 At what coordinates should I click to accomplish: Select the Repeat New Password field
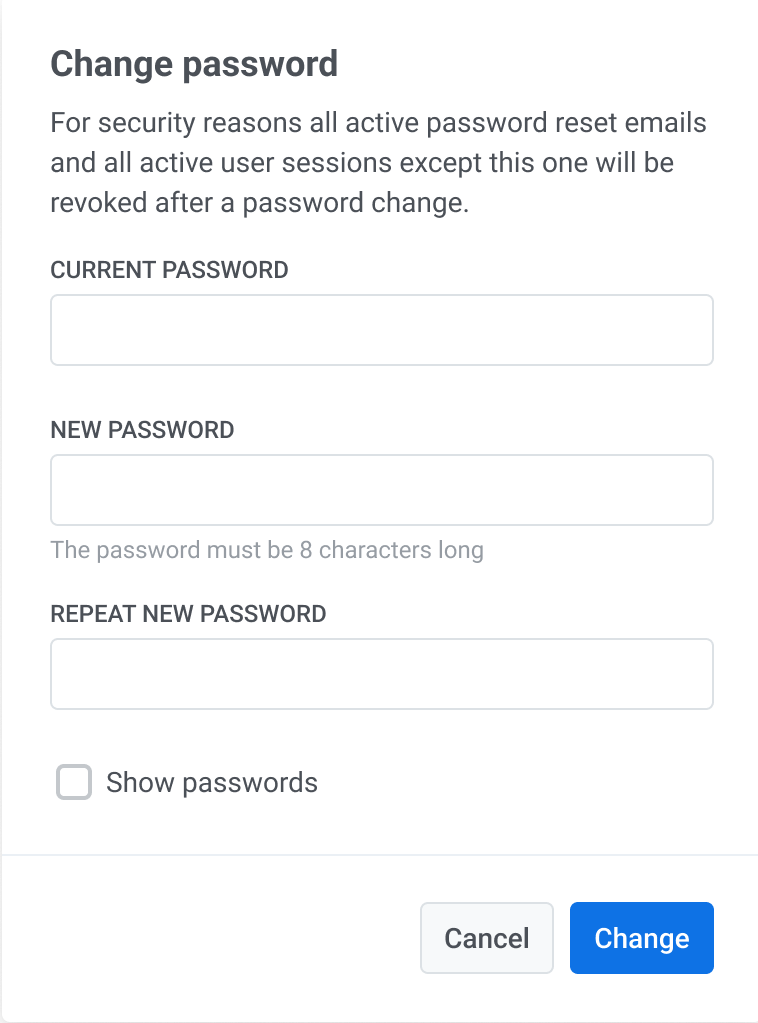(x=381, y=674)
